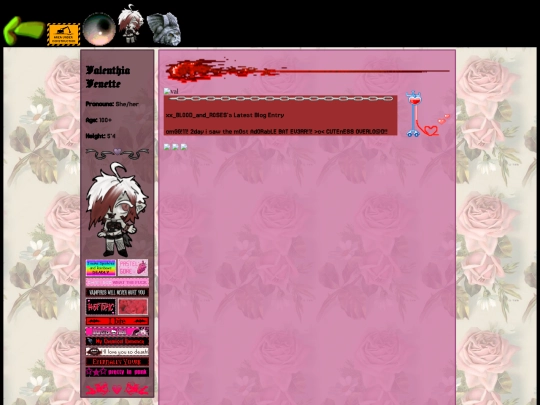Click the pink 'what the fuck' banner

[117, 282]
